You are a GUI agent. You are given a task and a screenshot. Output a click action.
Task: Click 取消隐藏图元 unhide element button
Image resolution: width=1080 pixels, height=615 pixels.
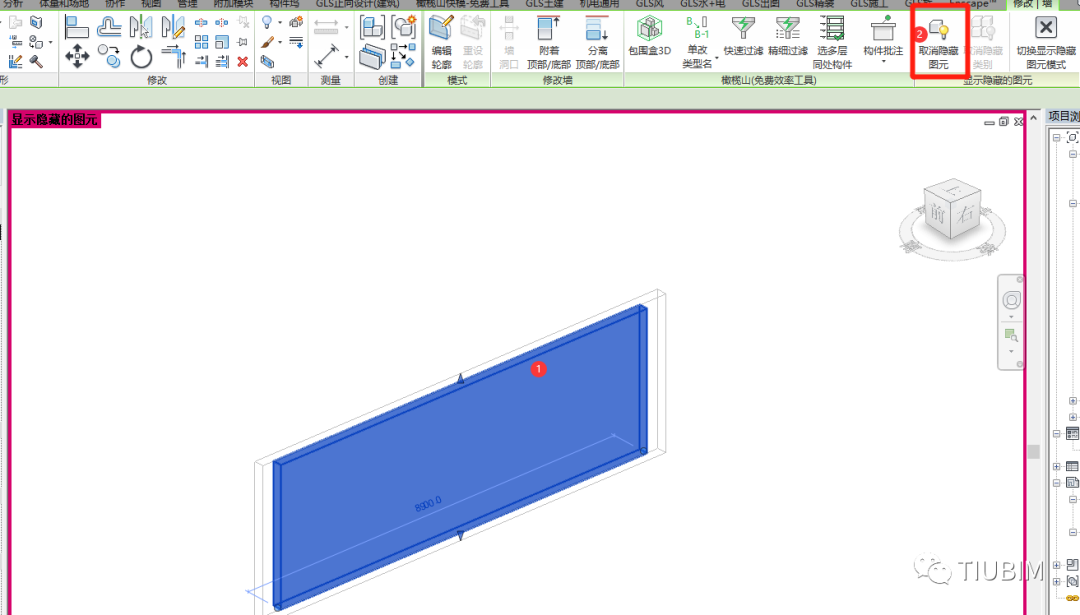point(938,43)
